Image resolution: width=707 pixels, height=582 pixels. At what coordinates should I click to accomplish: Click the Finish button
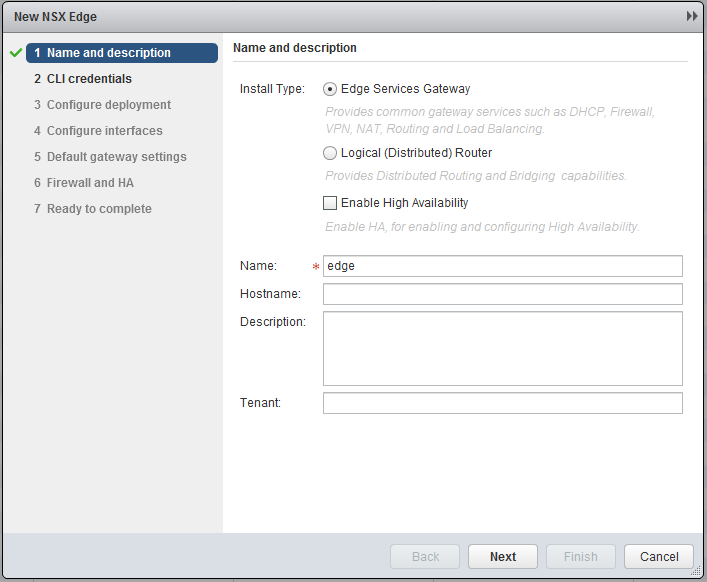pos(580,557)
